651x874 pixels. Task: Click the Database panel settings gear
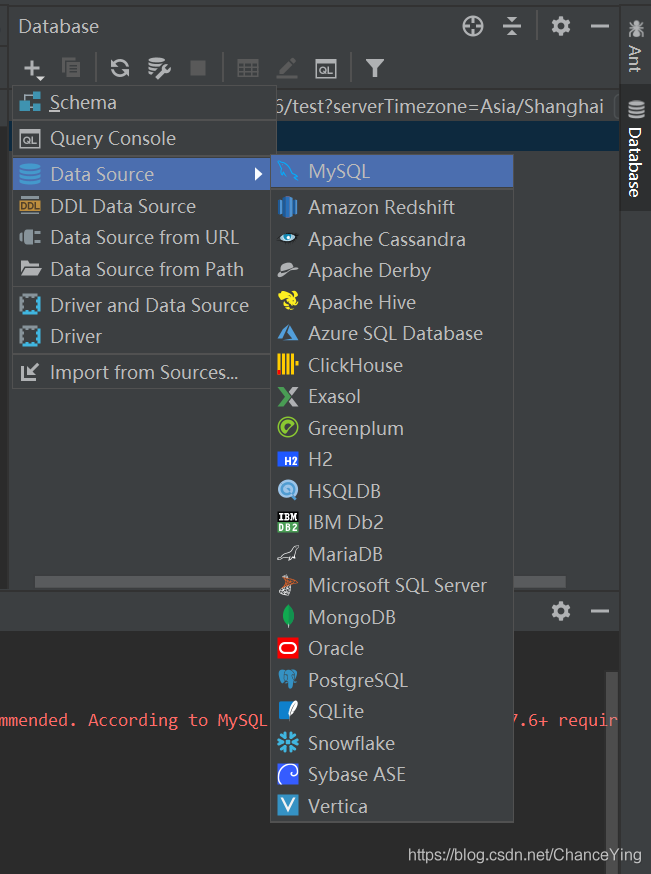click(561, 27)
